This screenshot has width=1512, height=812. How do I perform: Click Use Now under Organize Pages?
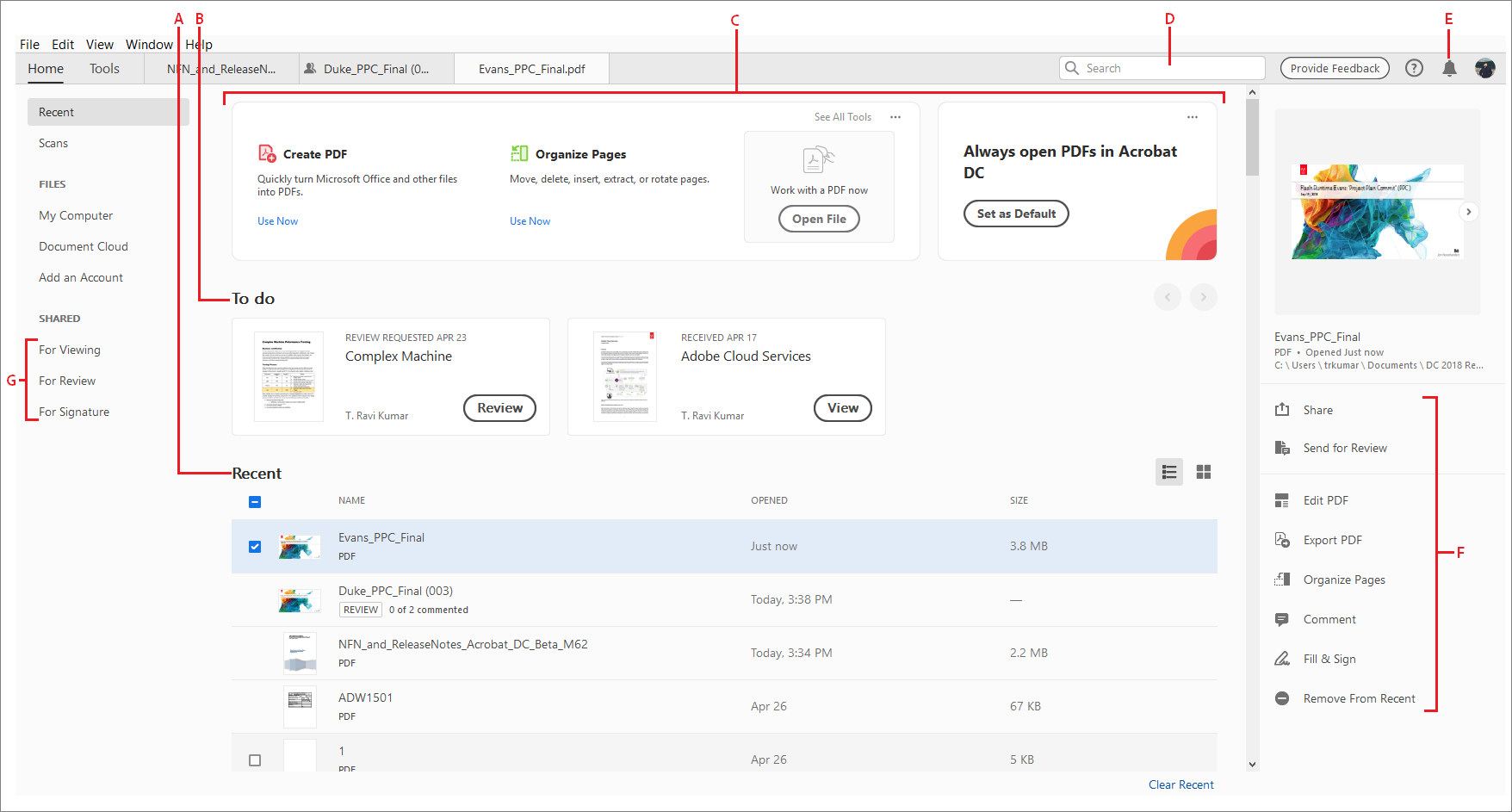[530, 221]
